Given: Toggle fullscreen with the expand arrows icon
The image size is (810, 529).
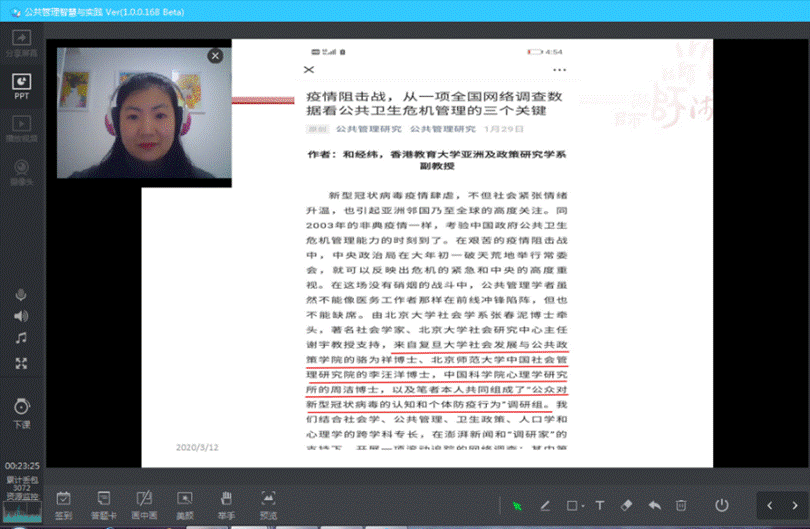Looking at the screenshot, I should [21, 364].
